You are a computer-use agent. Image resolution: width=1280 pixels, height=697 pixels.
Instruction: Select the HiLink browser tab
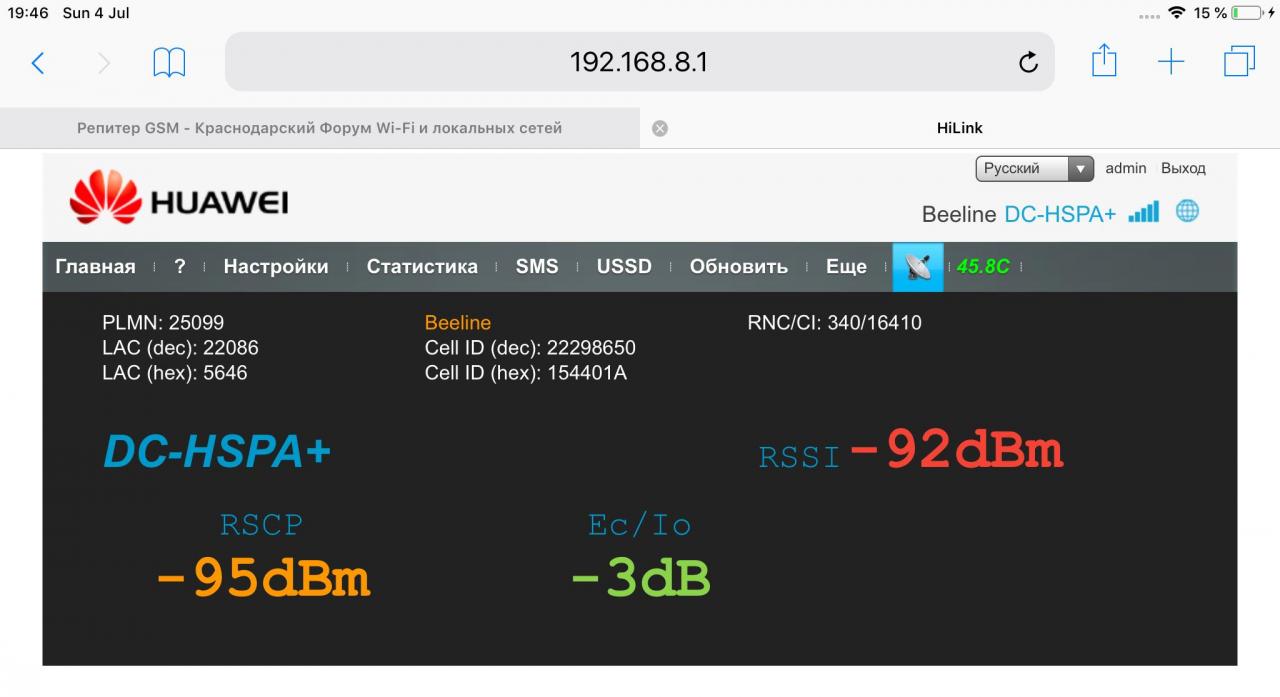(959, 128)
